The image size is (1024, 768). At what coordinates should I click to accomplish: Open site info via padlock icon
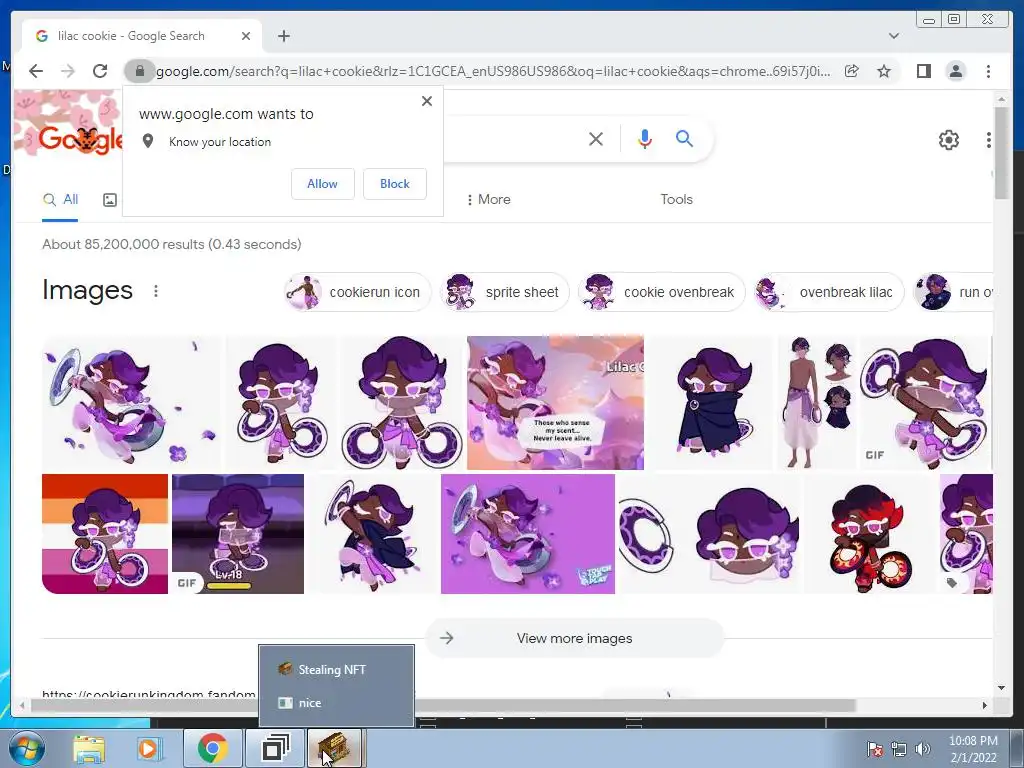pos(139,71)
